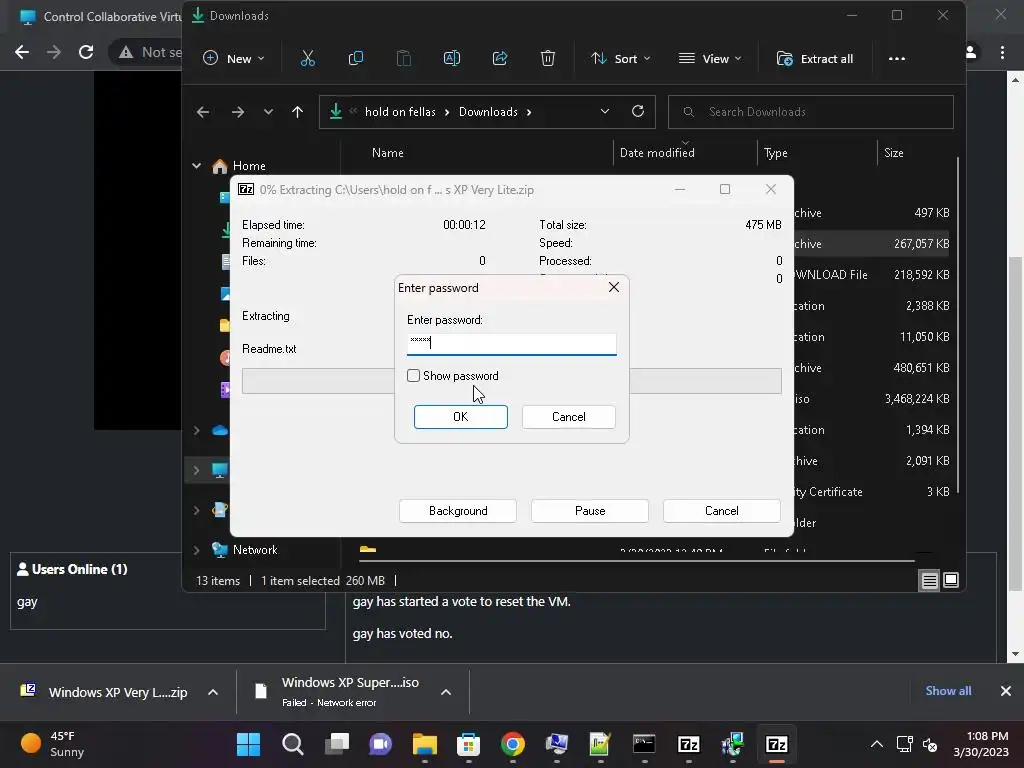
Task: Cancel the 7-Zip extraction
Action: point(722,511)
